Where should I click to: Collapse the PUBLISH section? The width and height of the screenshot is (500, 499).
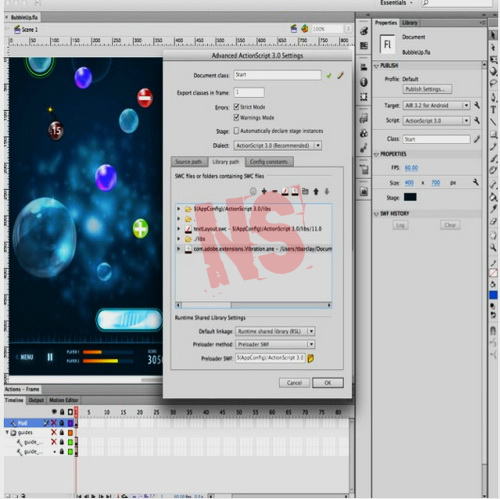pyautogui.click(x=376, y=66)
